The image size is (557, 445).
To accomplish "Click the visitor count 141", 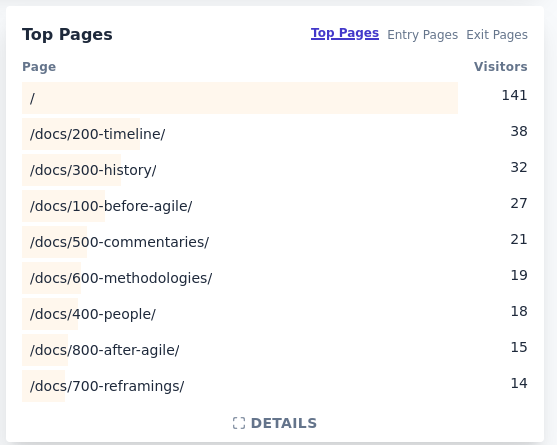I will click(514, 95).
